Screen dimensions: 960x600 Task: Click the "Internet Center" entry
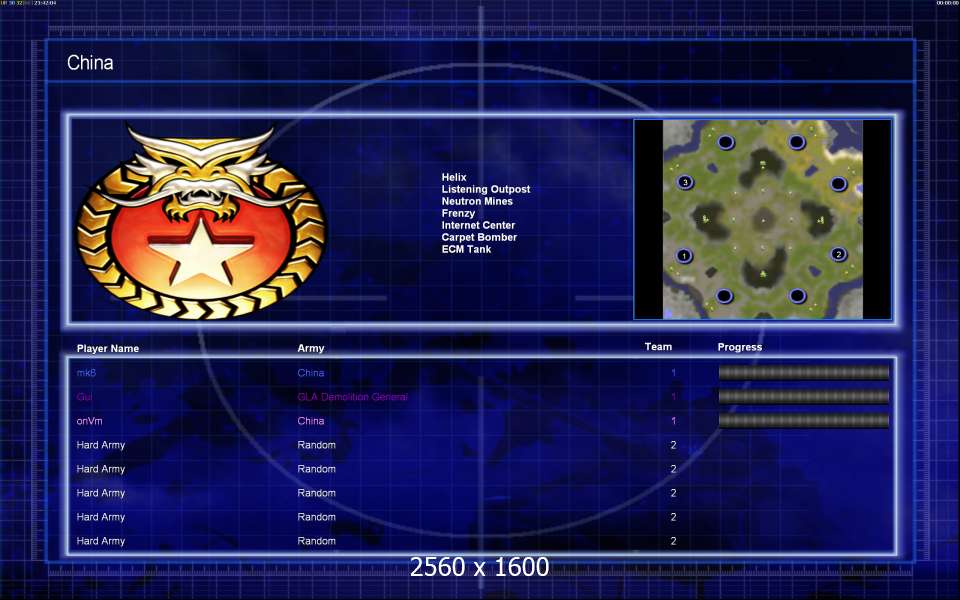478,225
